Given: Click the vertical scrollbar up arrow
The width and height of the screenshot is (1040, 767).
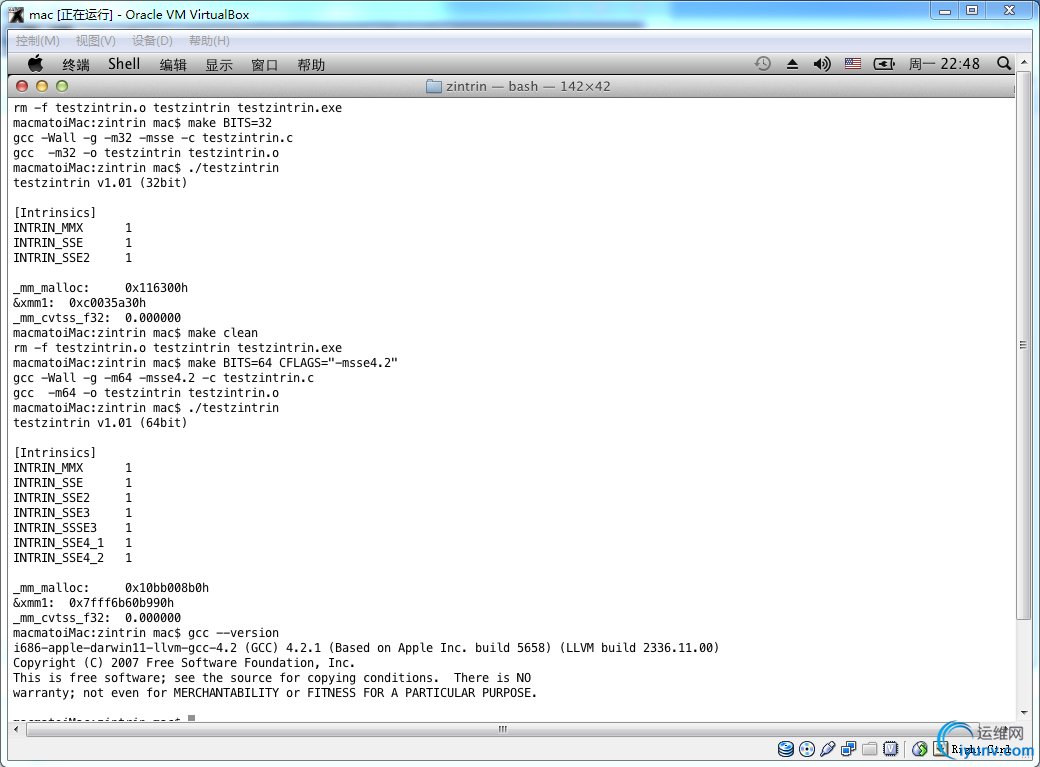Looking at the screenshot, I should [1023, 62].
